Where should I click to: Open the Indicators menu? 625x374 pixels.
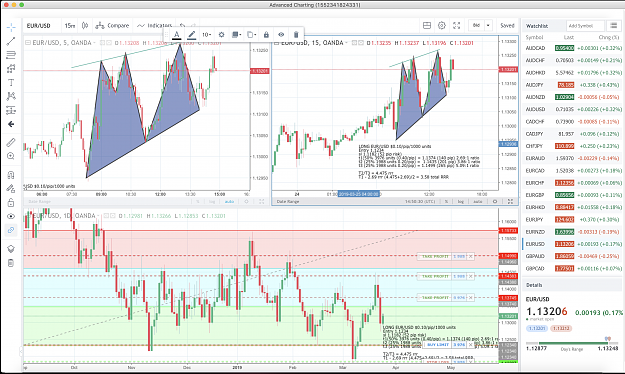154,26
